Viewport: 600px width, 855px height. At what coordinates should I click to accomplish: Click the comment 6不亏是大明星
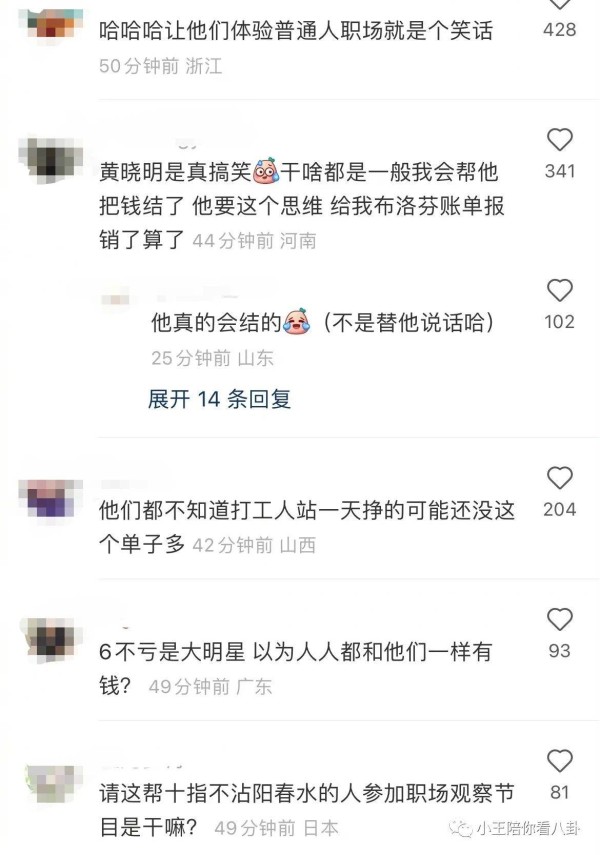[x=296, y=669]
